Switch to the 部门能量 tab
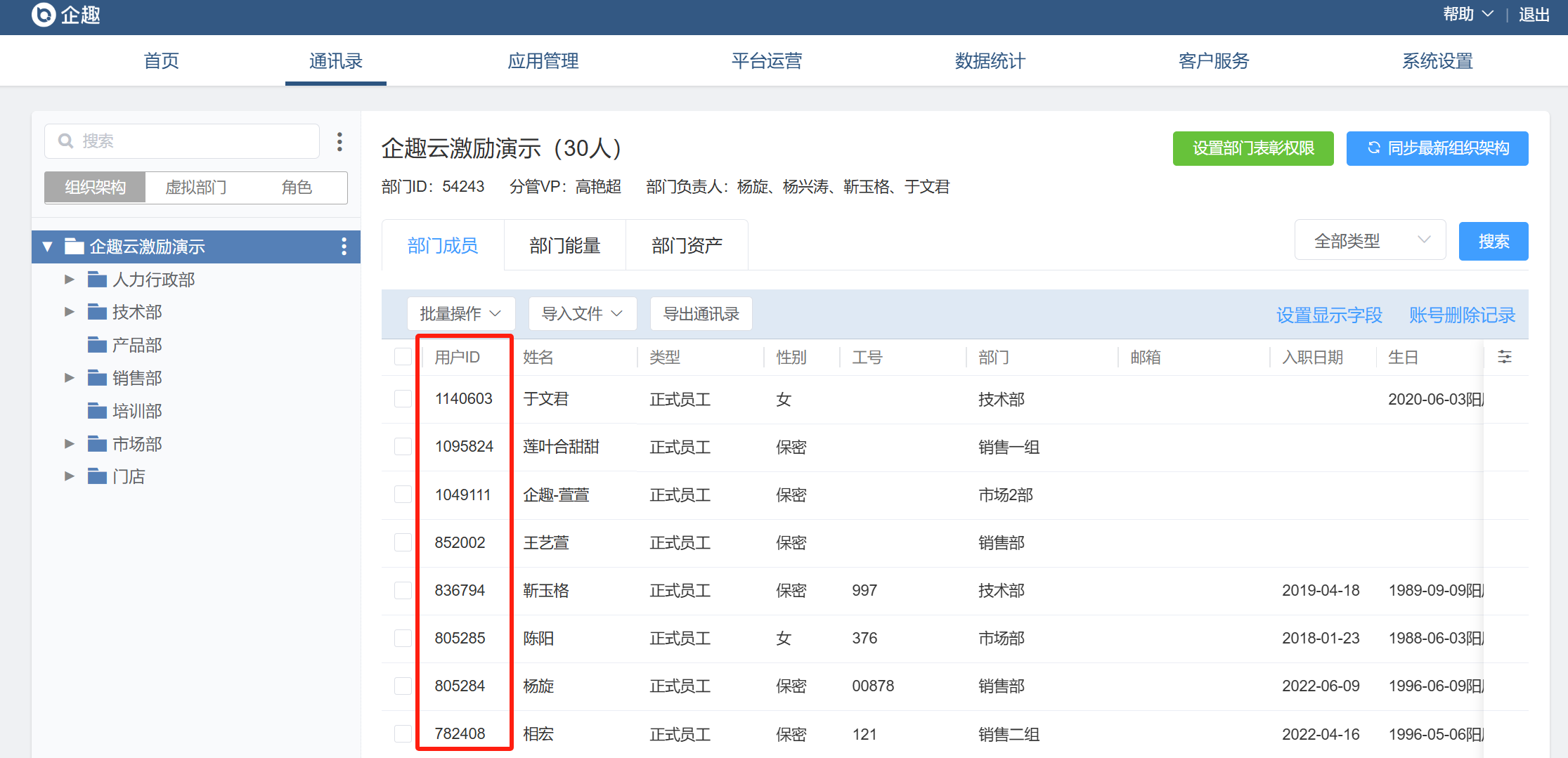 click(564, 245)
